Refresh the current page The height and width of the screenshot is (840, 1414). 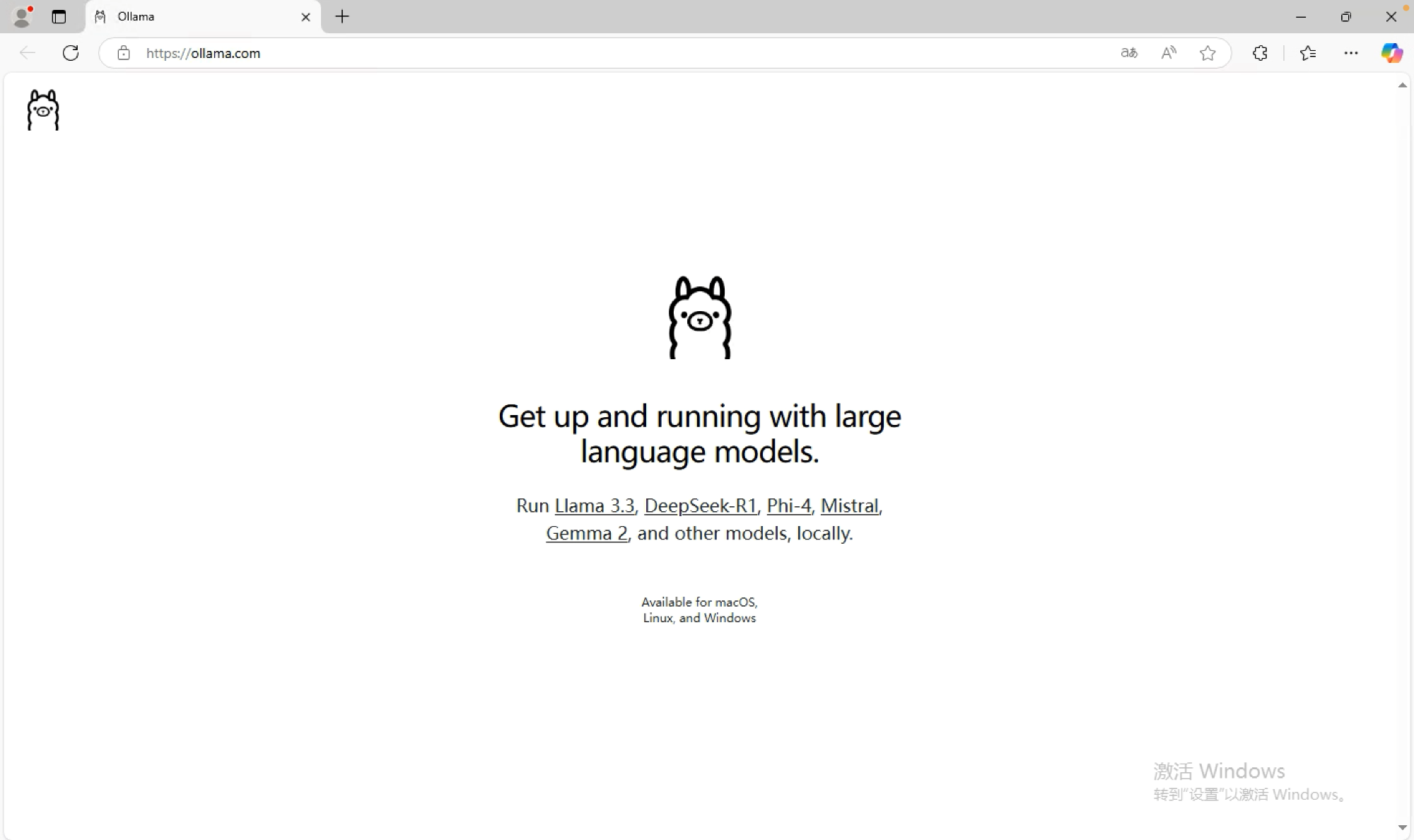pyautogui.click(x=71, y=53)
